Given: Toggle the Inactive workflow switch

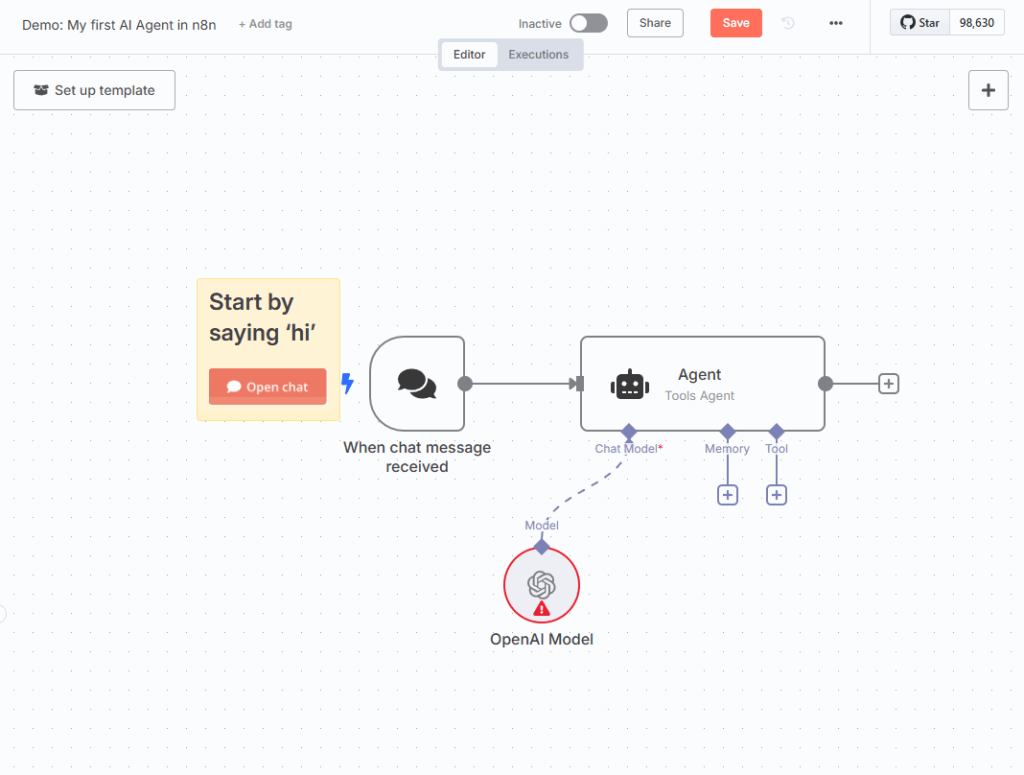Looking at the screenshot, I should (x=588, y=24).
